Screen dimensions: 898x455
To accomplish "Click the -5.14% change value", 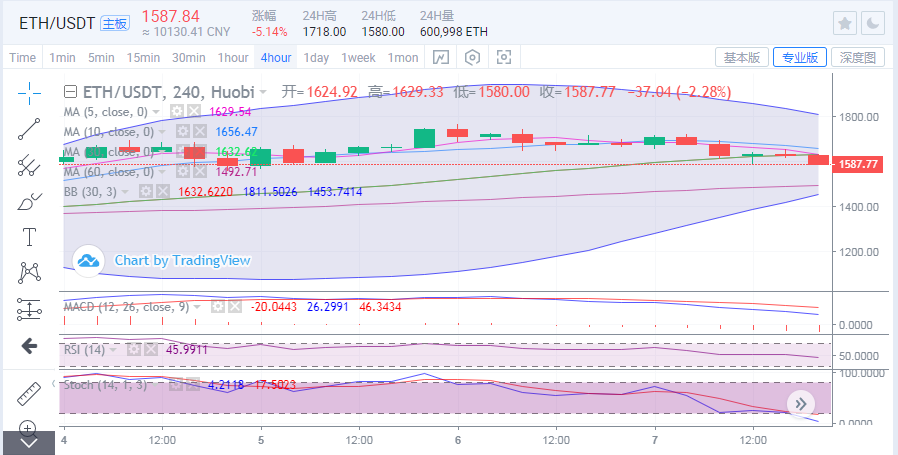I will tap(269, 32).
